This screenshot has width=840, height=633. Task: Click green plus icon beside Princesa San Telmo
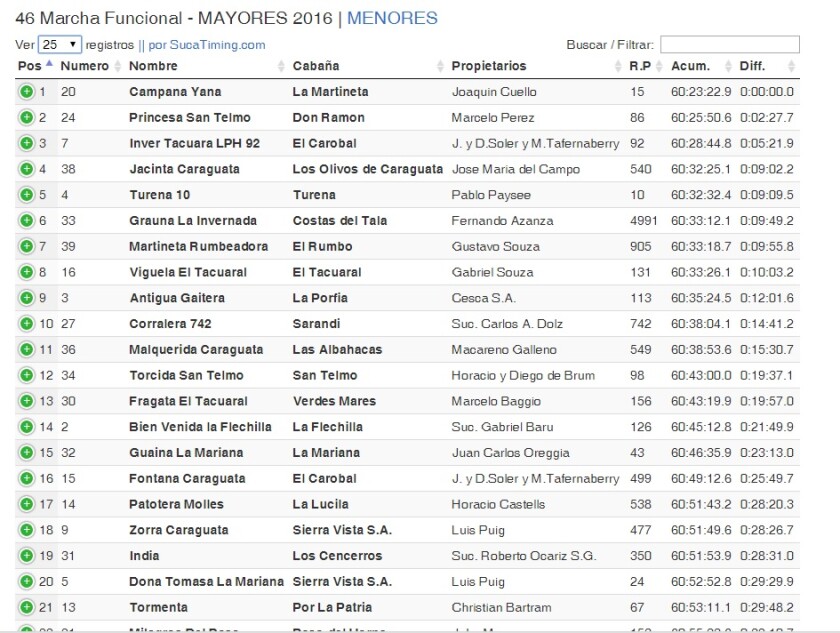coord(26,118)
